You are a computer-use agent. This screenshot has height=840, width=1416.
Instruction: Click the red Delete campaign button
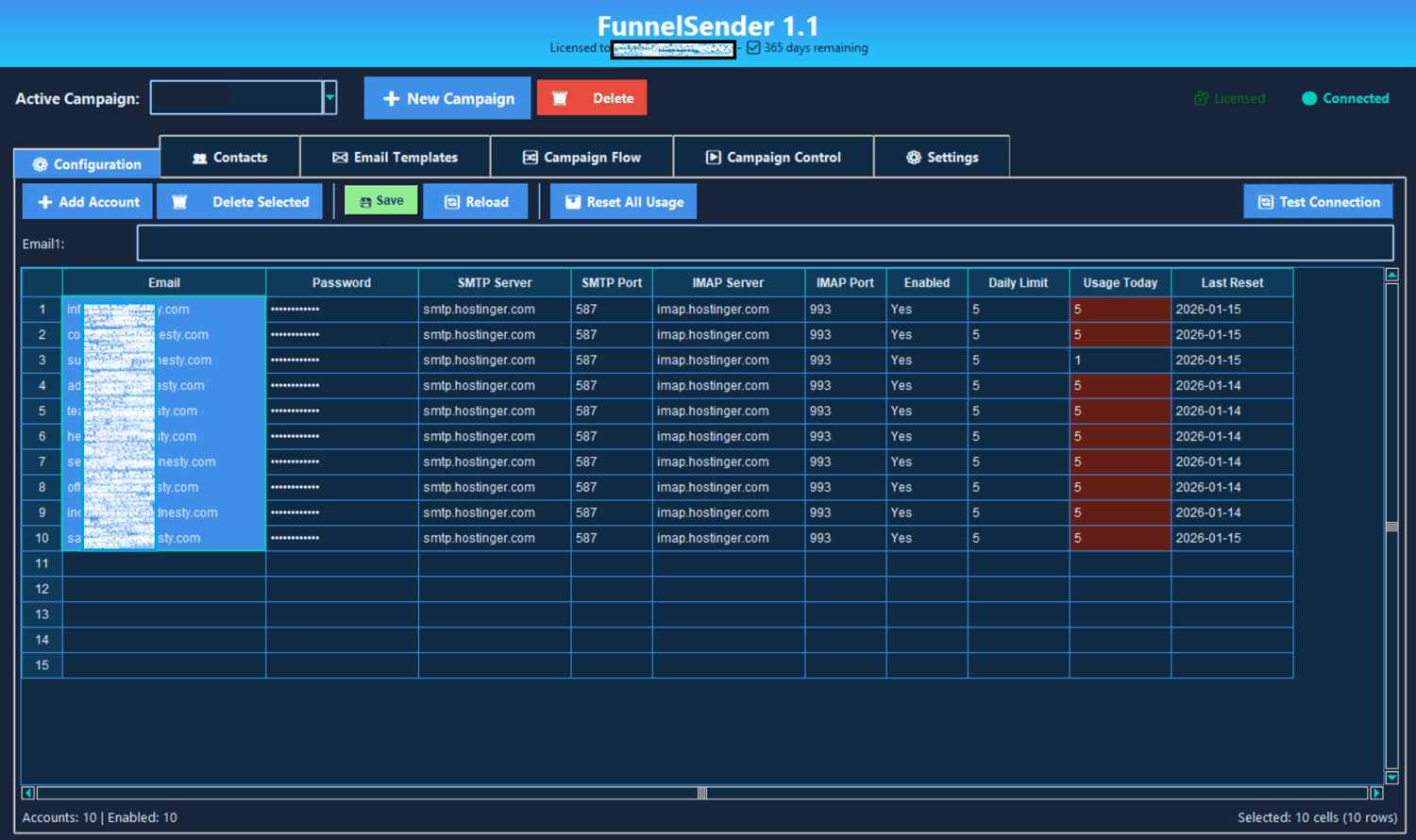pyautogui.click(x=592, y=98)
